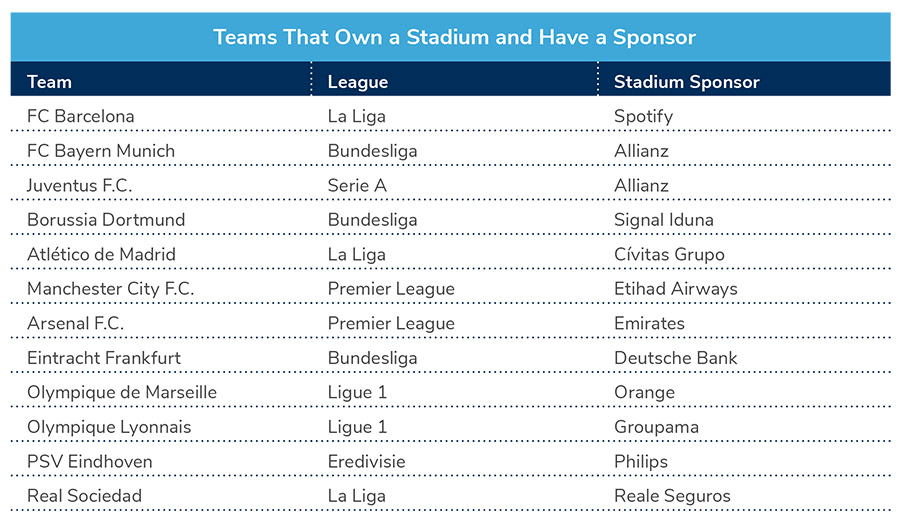The width and height of the screenshot is (900, 520).
Task: Click the Signal Iduna sponsor cell
Action: (x=662, y=220)
